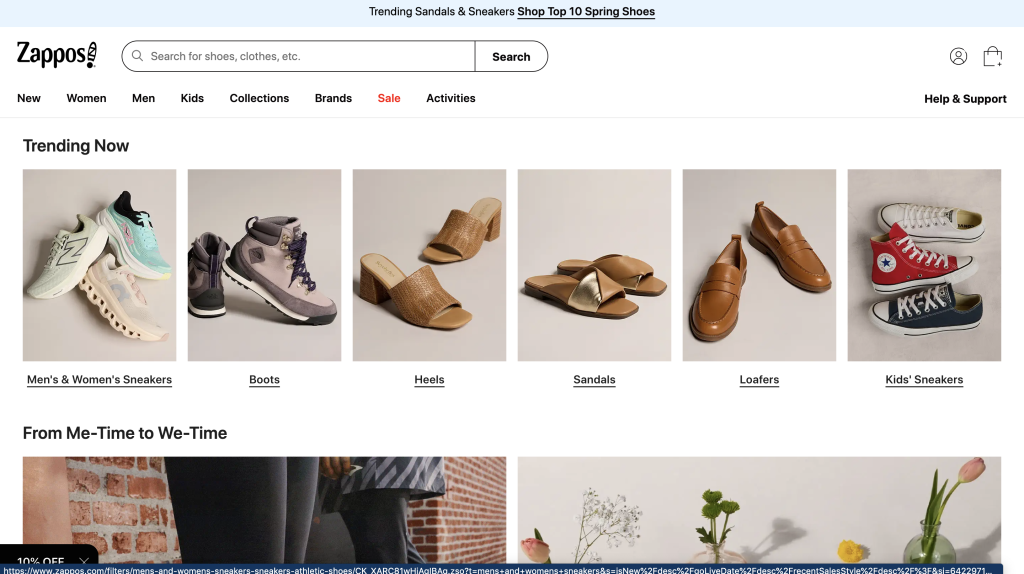
Task: Select the gold sandals product image
Action: [x=594, y=265]
